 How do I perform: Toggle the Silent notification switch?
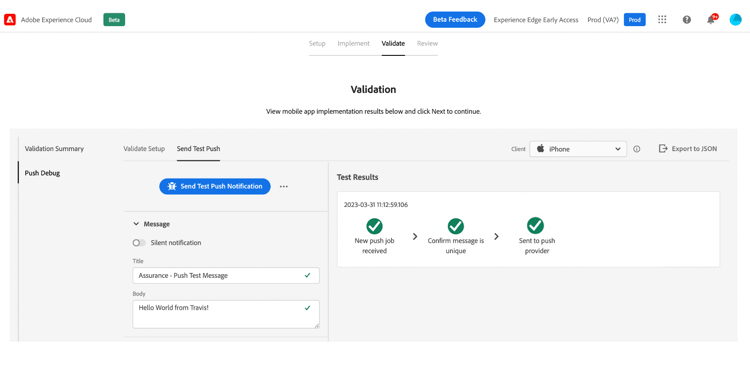139,243
